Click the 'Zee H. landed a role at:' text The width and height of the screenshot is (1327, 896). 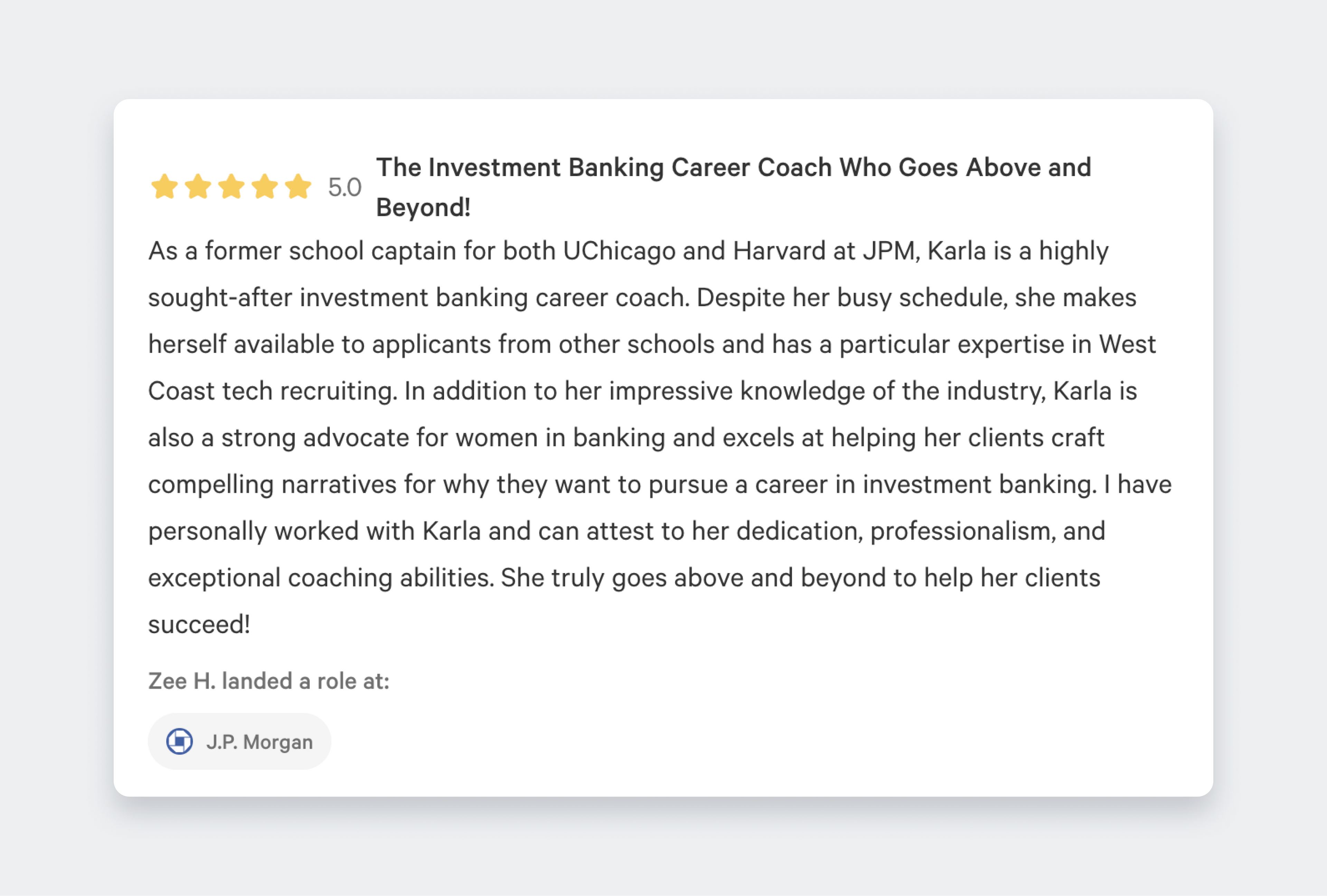click(269, 681)
